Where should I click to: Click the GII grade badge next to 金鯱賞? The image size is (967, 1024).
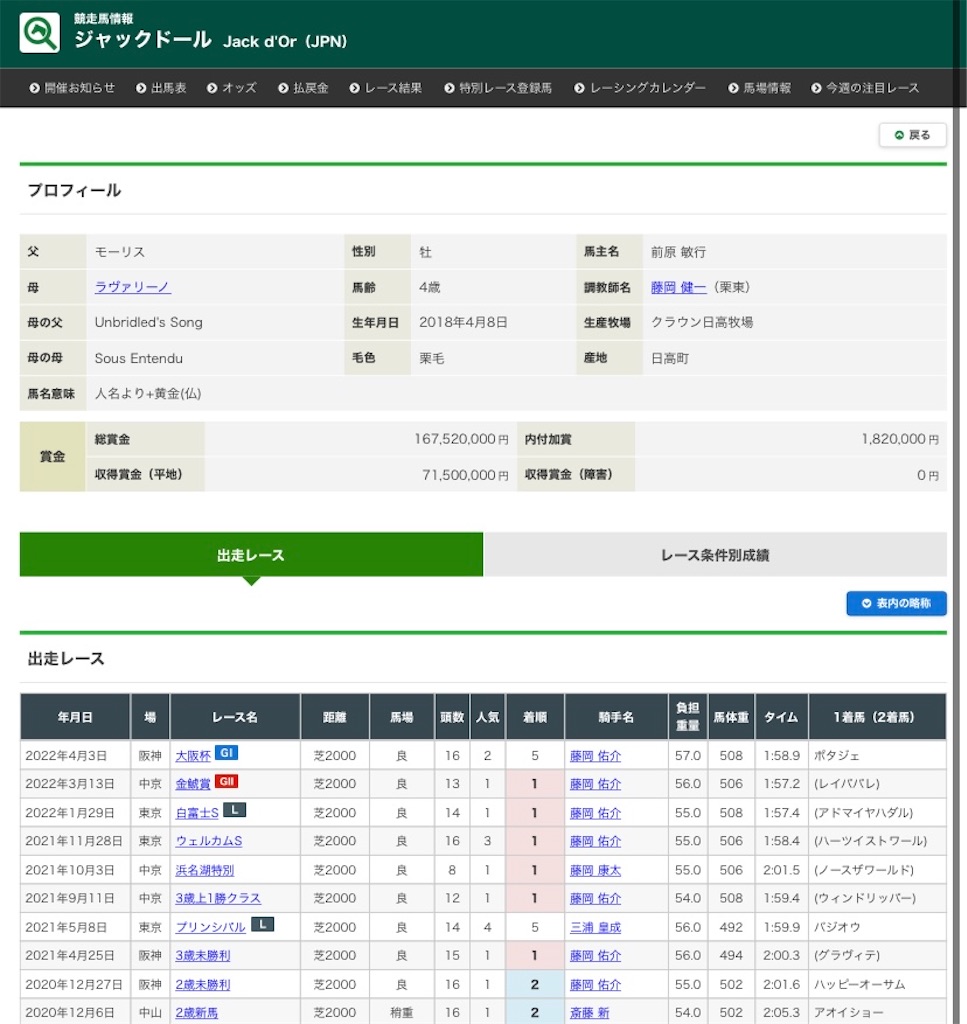pos(226,781)
